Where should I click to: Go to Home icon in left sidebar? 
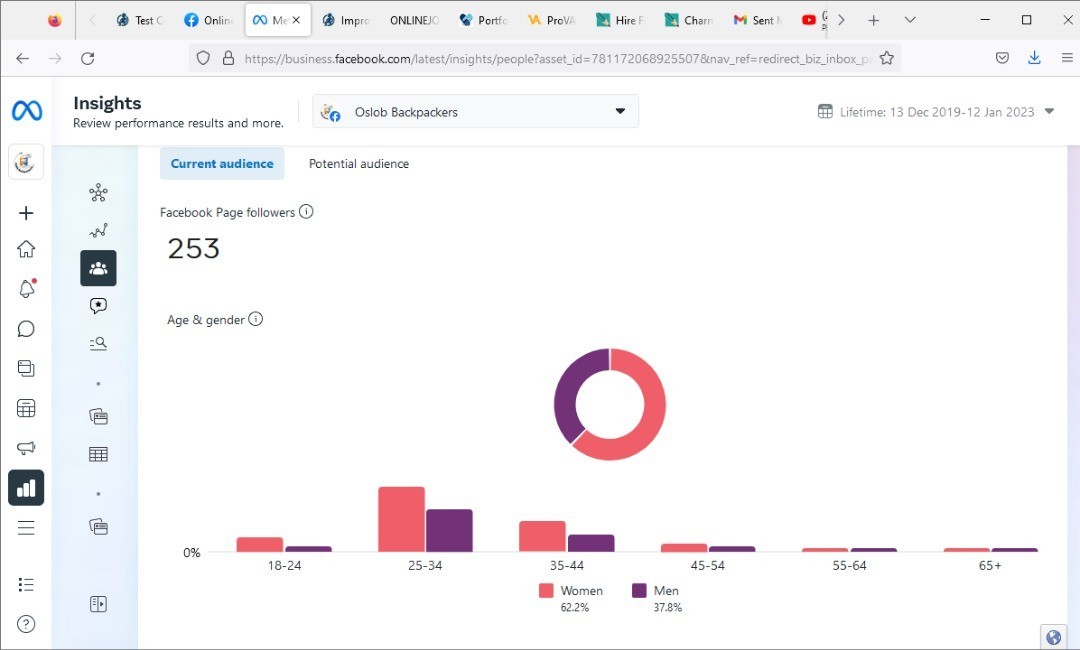coord(25,249)
